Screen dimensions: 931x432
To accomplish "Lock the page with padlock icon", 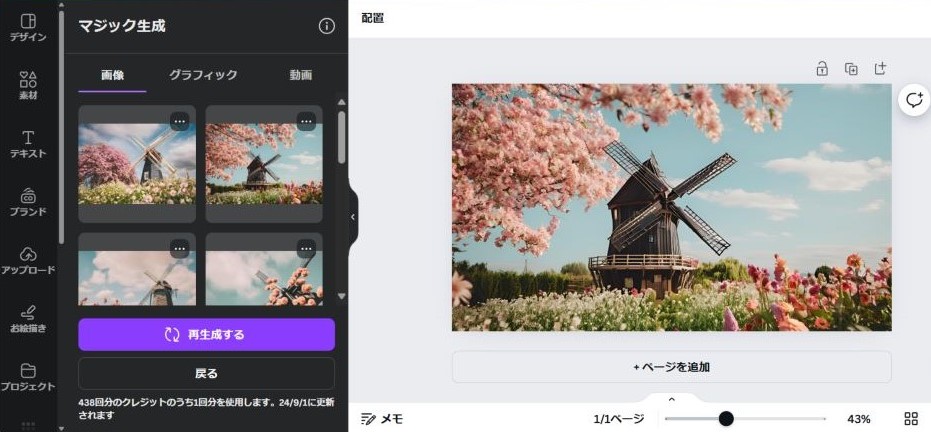I will 822,69.
